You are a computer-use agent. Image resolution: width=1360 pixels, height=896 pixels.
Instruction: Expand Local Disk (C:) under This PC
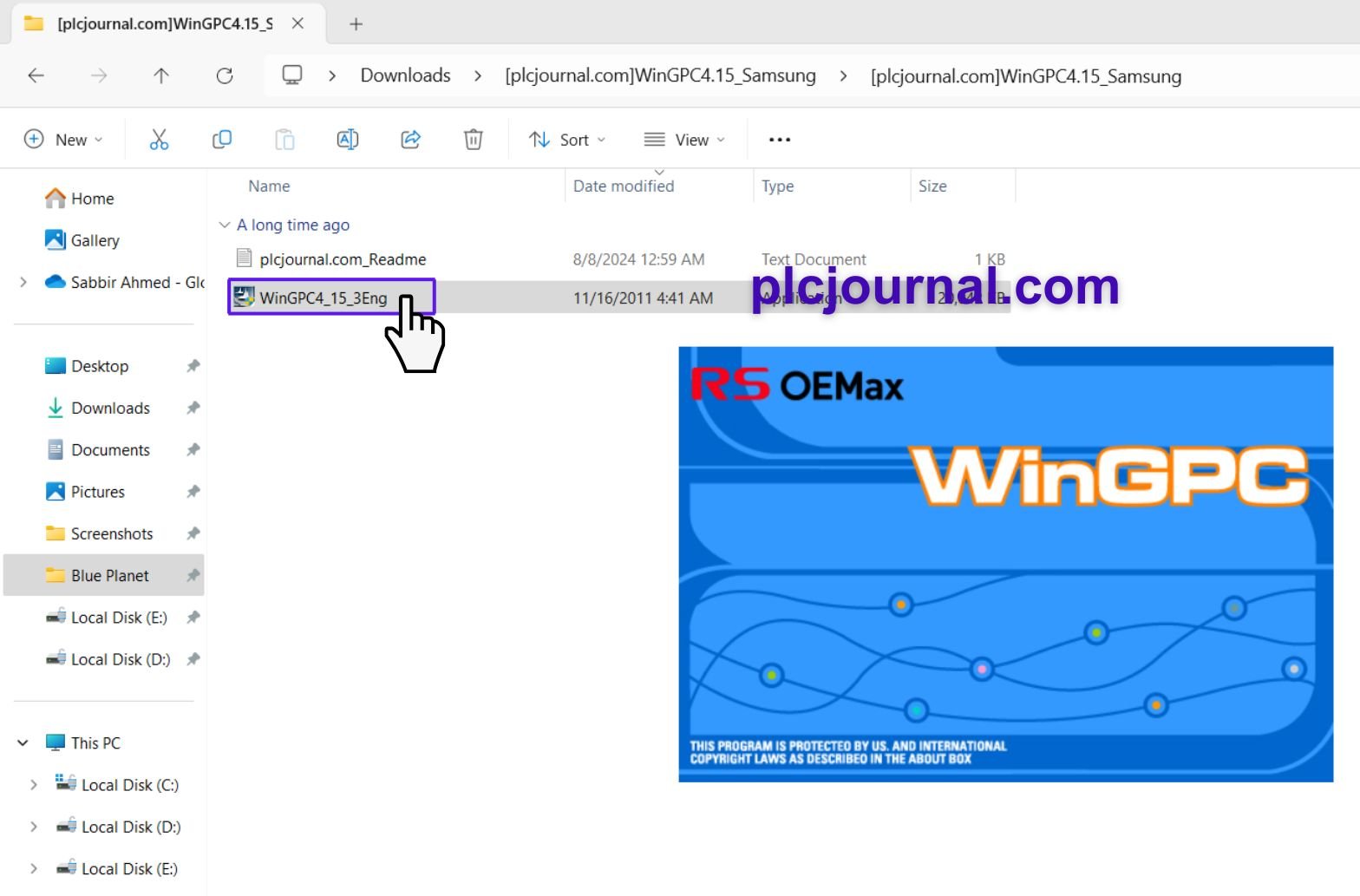[34, 785]
